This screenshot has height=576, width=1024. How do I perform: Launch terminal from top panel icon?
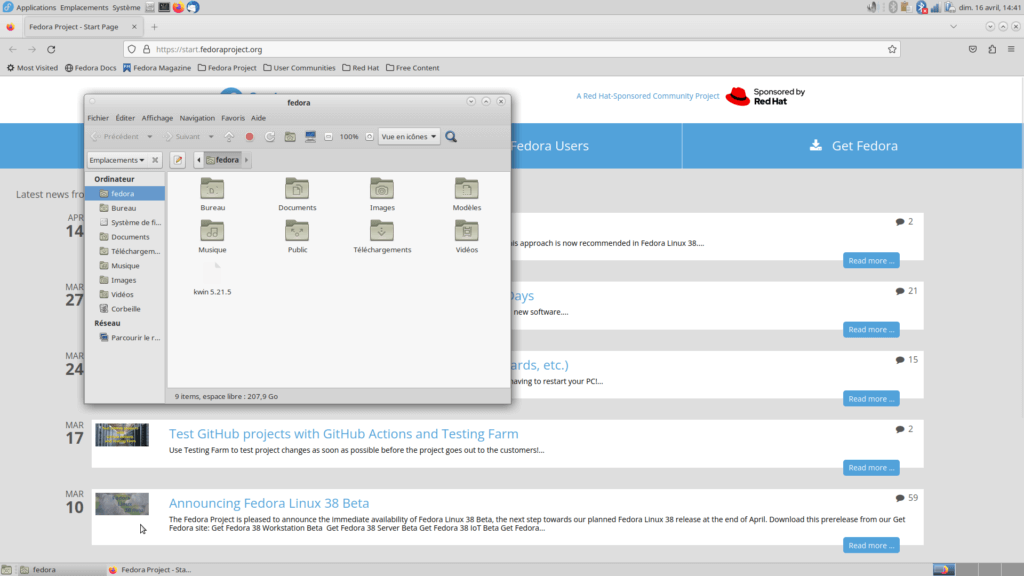pos(164,7)
